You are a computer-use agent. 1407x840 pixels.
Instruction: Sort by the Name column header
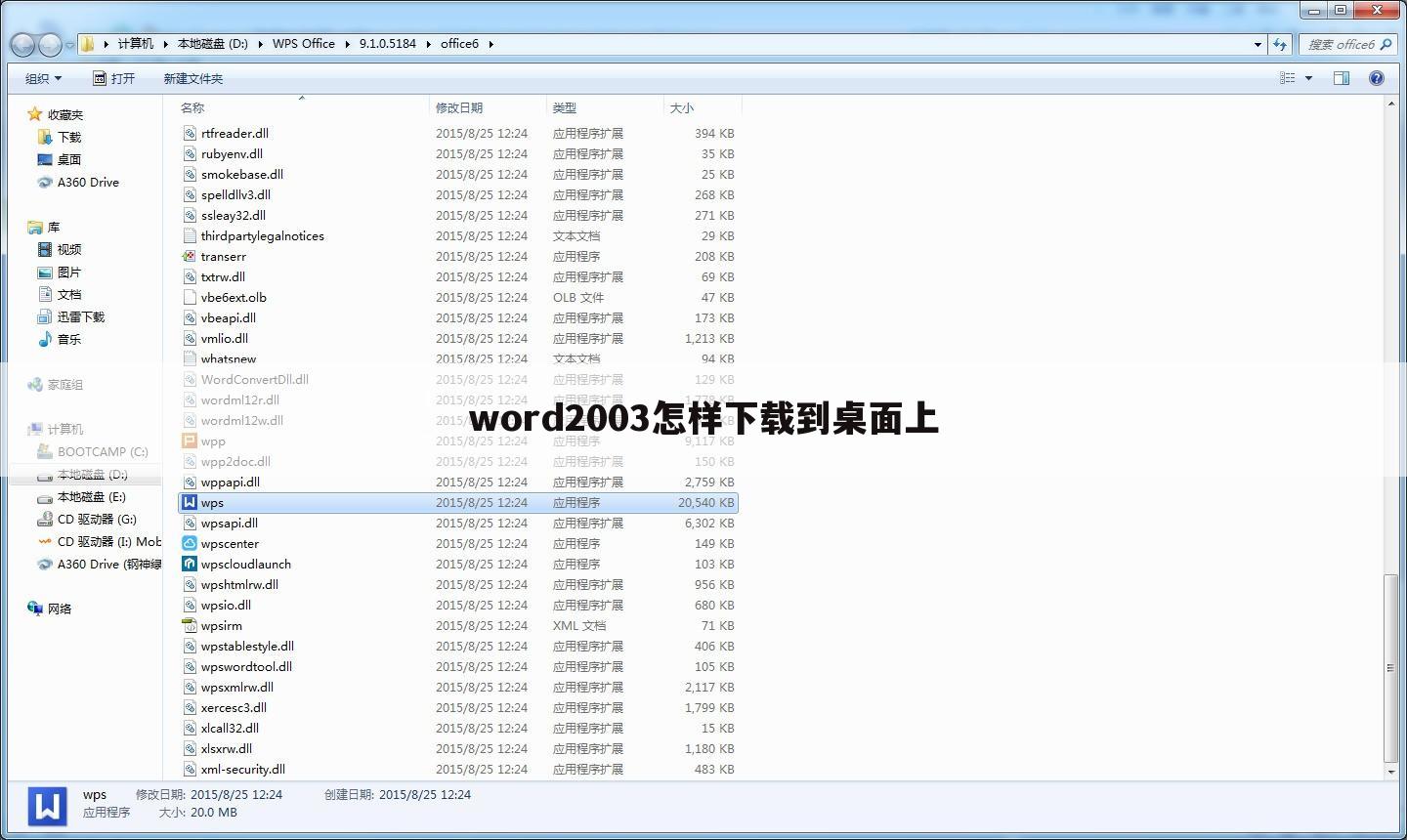click(x=302, y=107)
